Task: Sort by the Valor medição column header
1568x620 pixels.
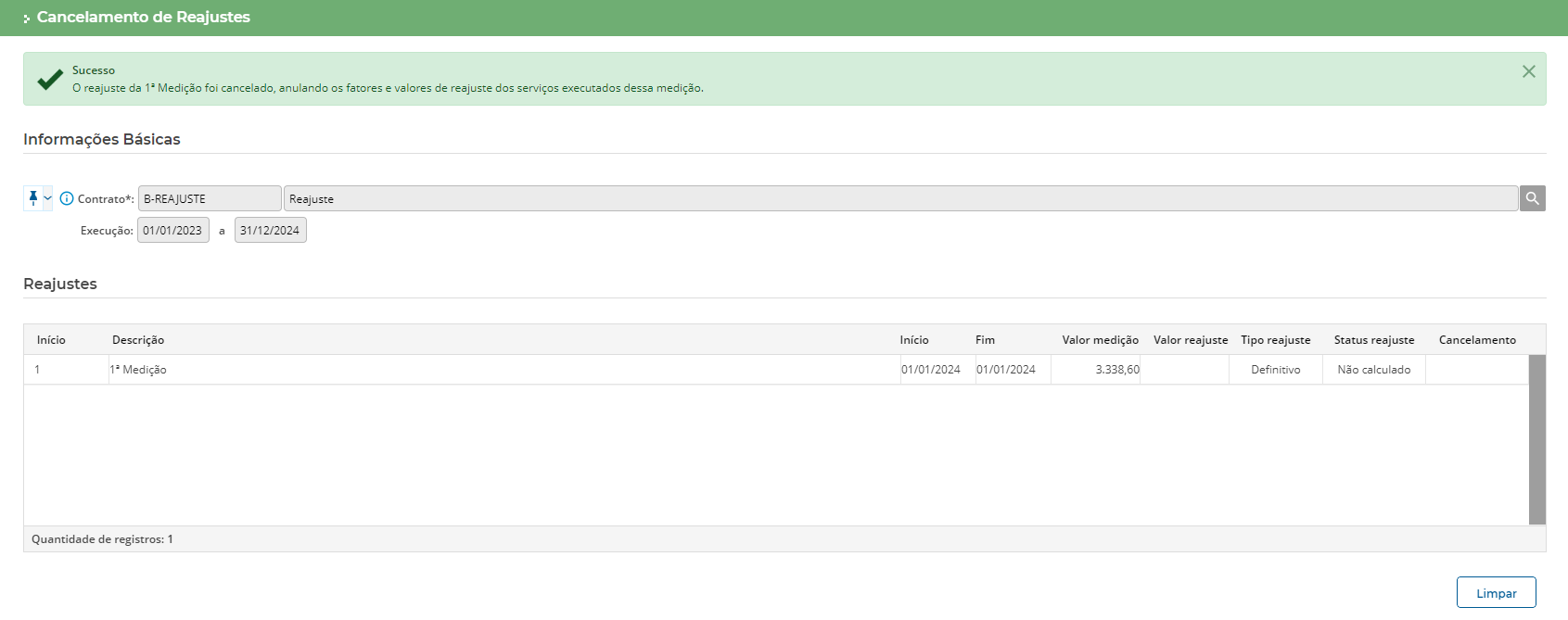Action: [1100, 340]
